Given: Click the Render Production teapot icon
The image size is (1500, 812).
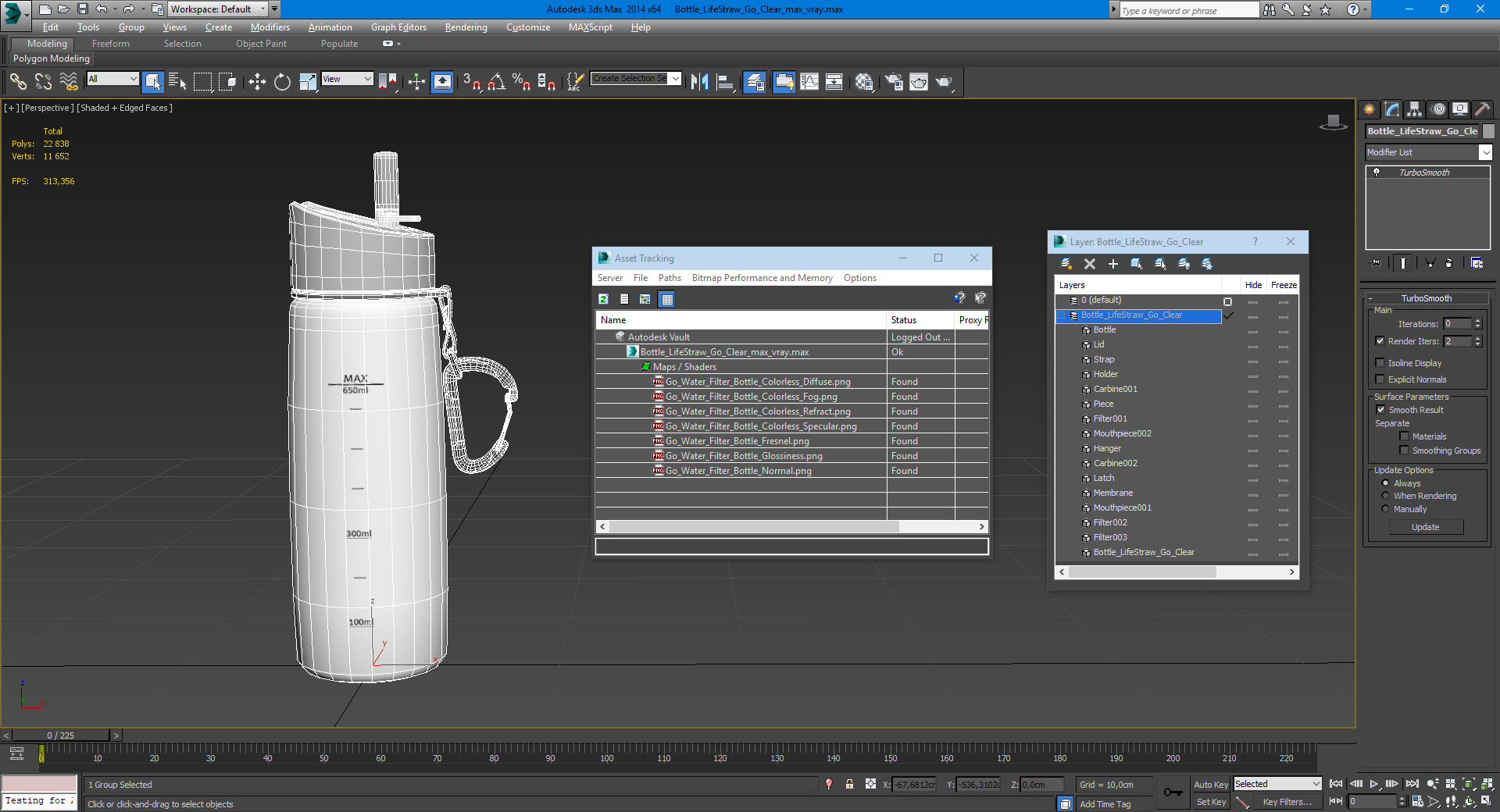Looking at the screenshot, I should [x=944, y=81].
